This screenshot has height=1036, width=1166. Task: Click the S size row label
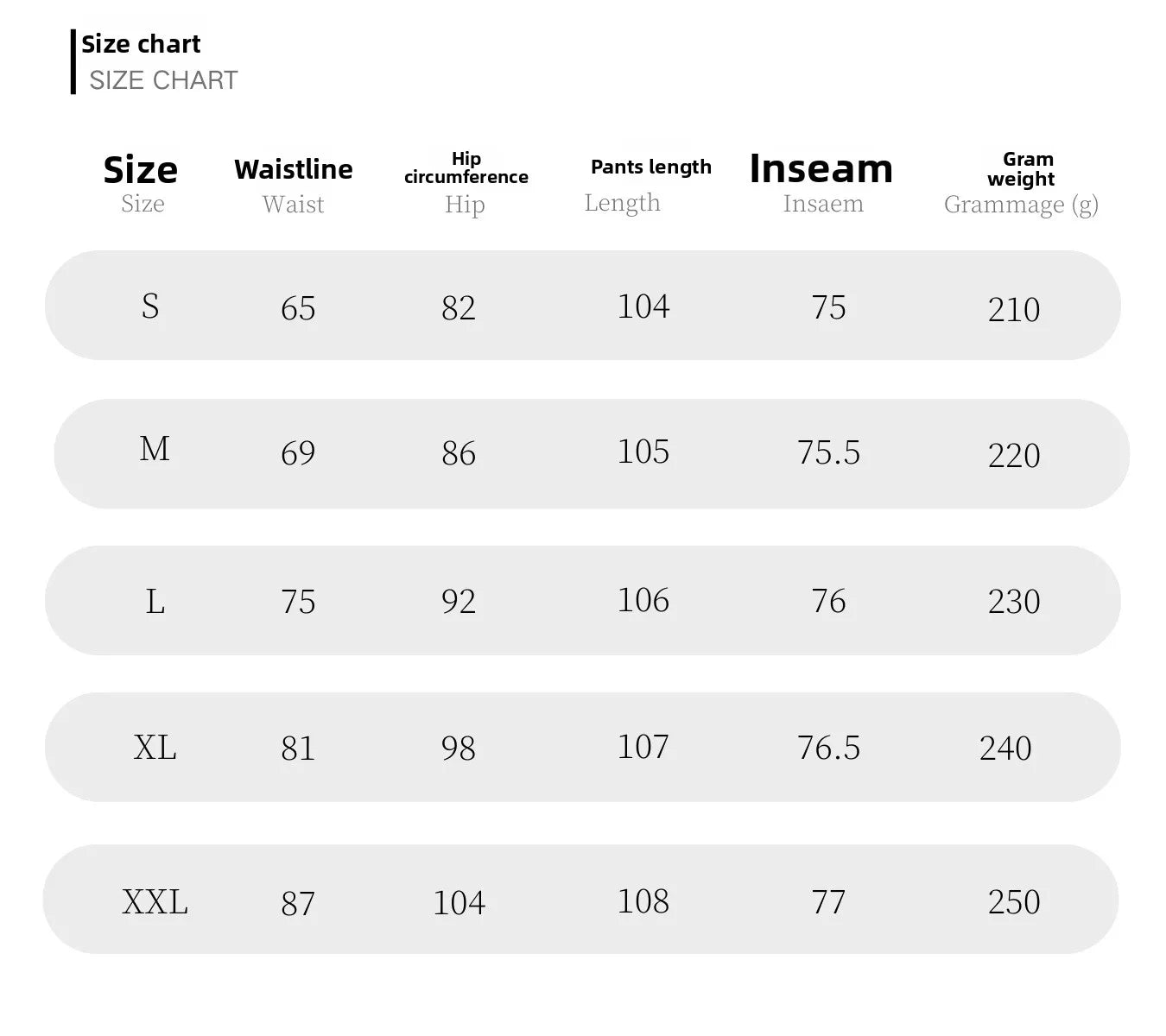[150, 306]
